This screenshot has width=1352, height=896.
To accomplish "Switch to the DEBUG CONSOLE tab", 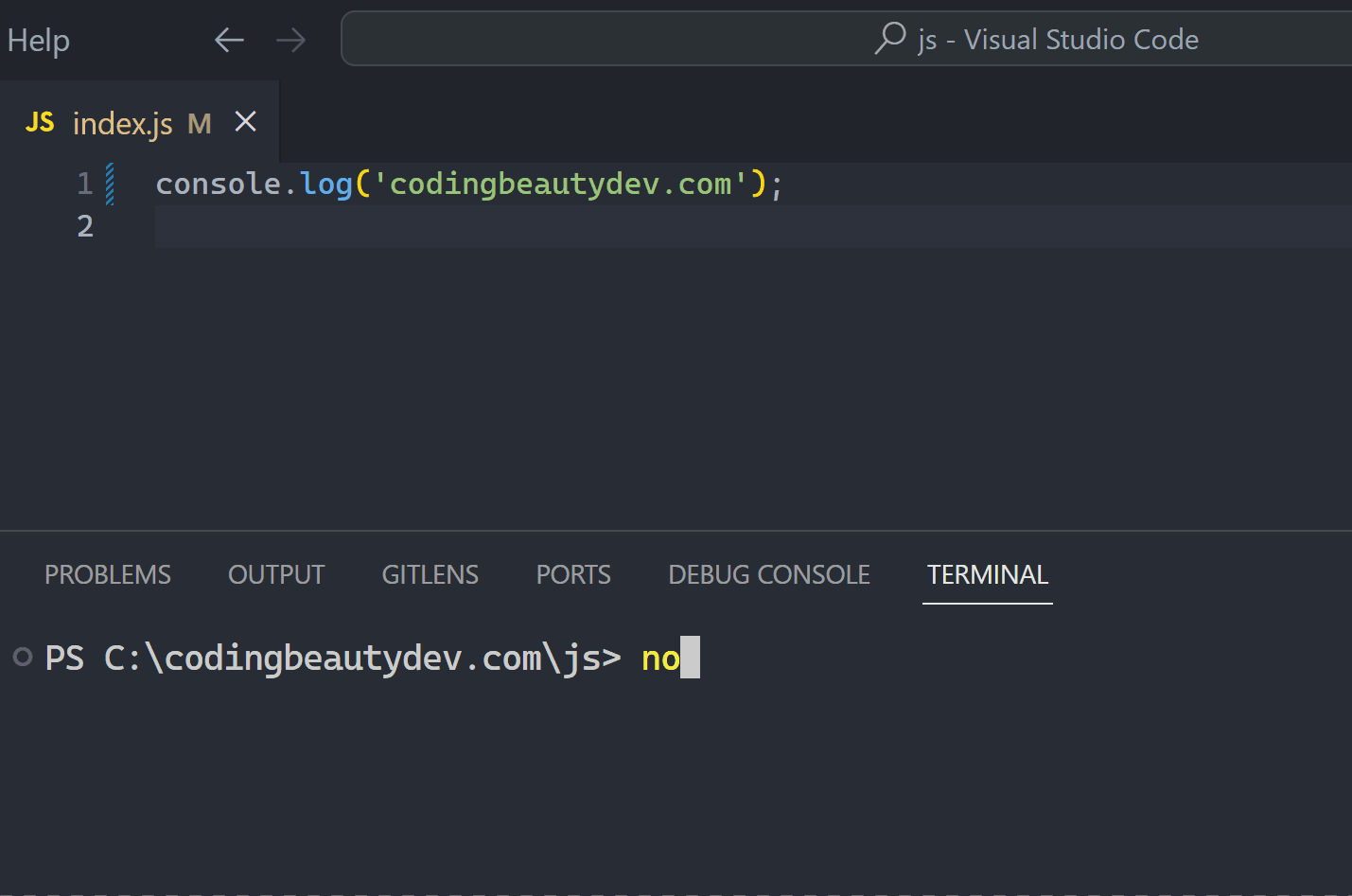I will (769, 574).
